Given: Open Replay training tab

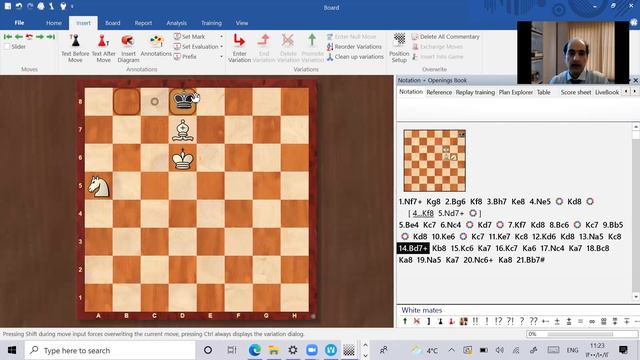Looking at the screenshot, I should pos(475,92).
